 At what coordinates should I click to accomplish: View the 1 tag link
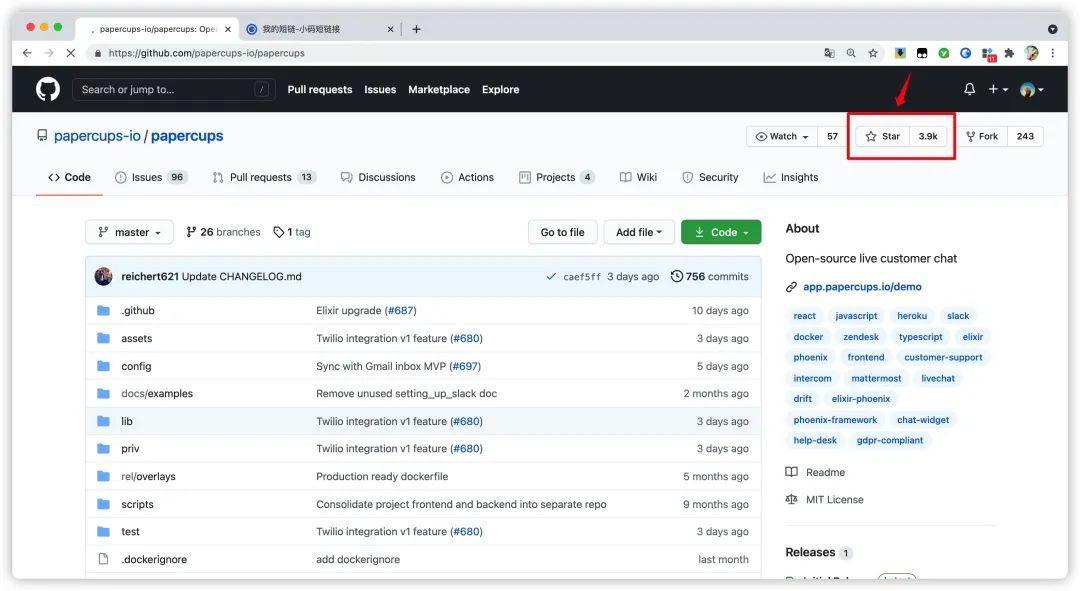click(x=292, y=232)
